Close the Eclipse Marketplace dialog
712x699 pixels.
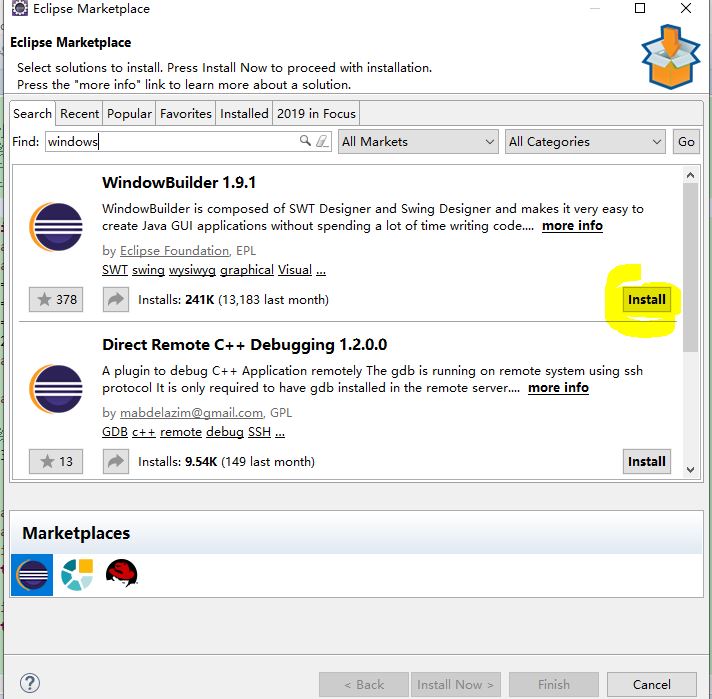(x=686, y=8)
